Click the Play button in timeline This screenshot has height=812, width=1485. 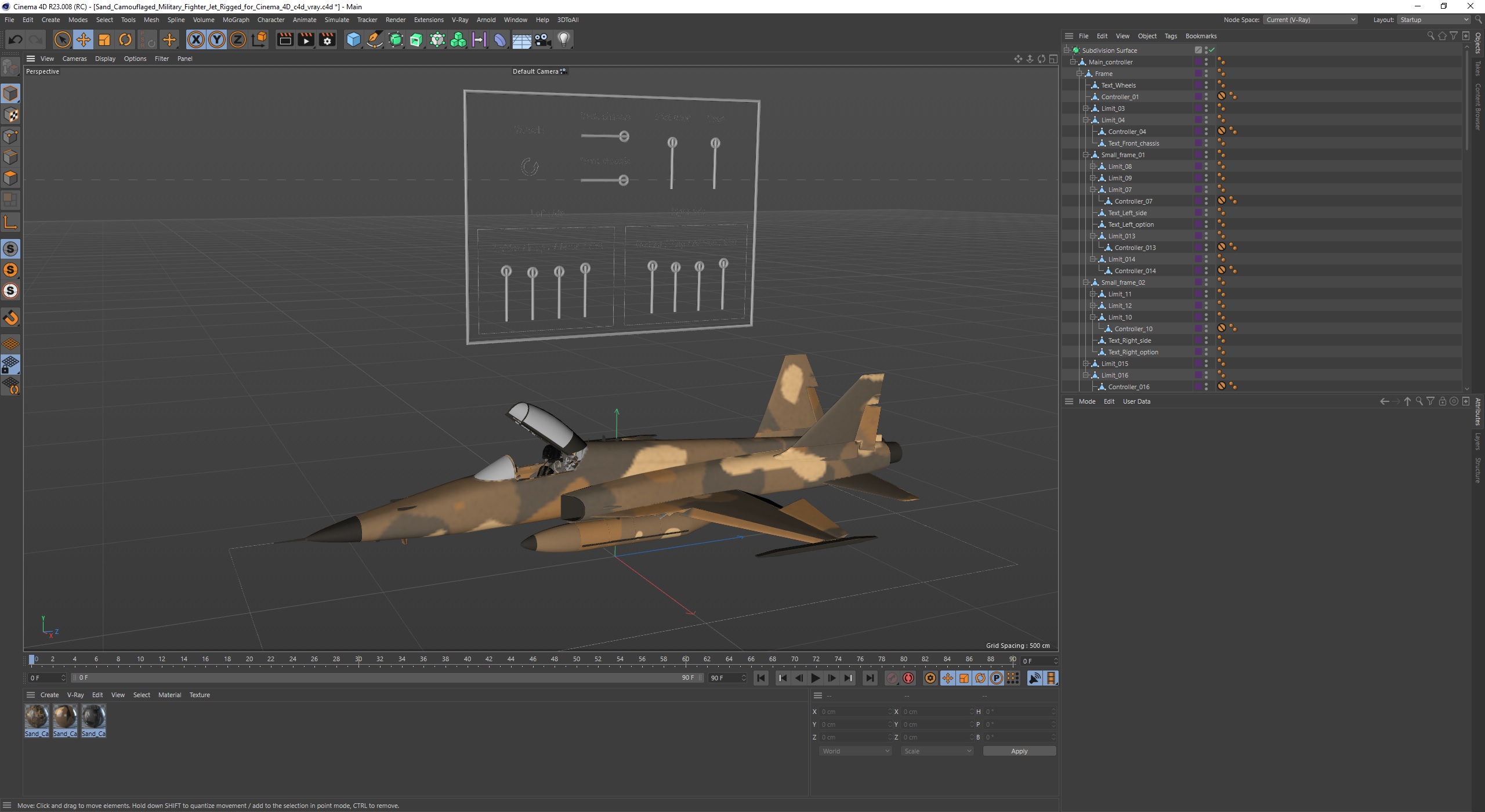(x=815, y=678)
